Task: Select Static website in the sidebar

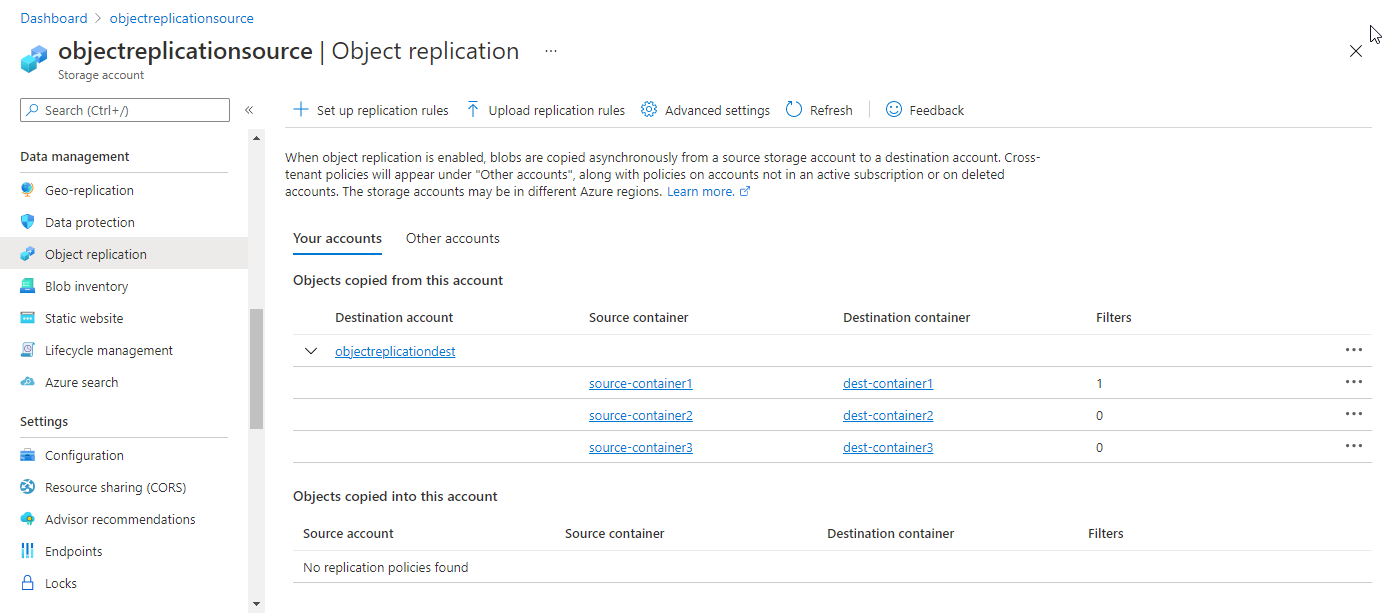Action: [84, 317]
